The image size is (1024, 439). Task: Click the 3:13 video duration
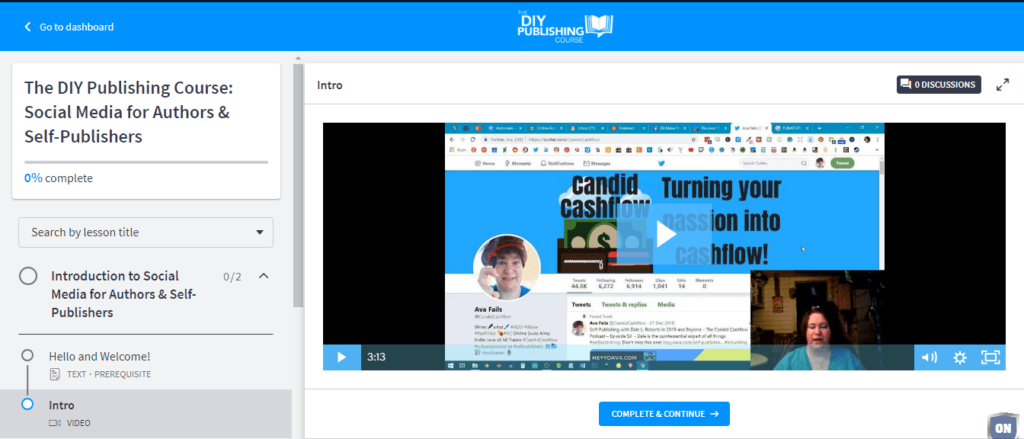coord(376,357)
